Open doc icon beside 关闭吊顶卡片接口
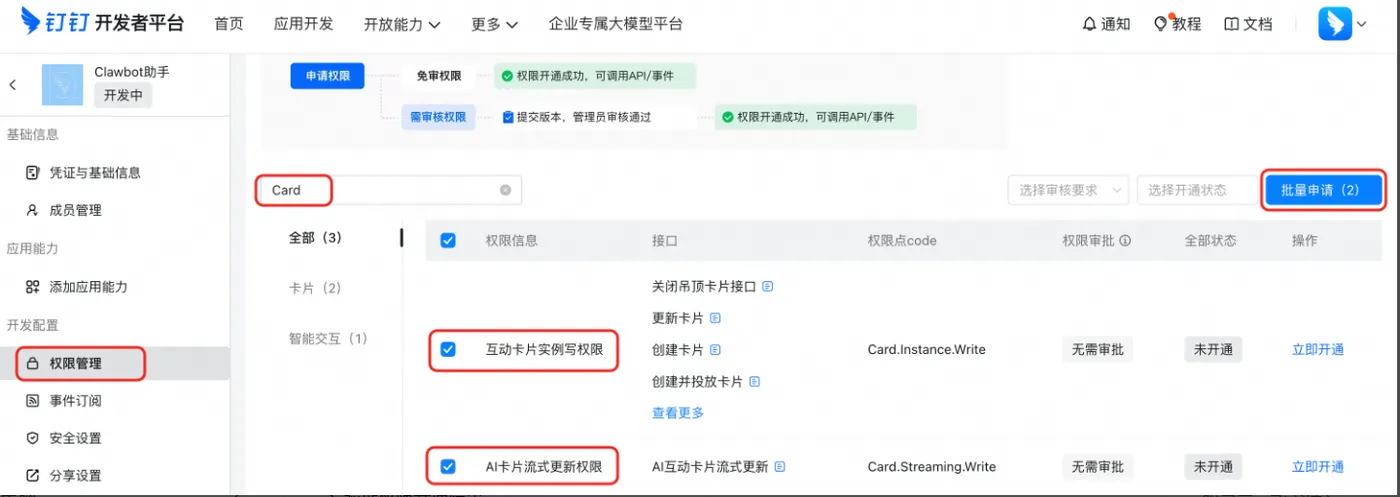 point(768,286)
